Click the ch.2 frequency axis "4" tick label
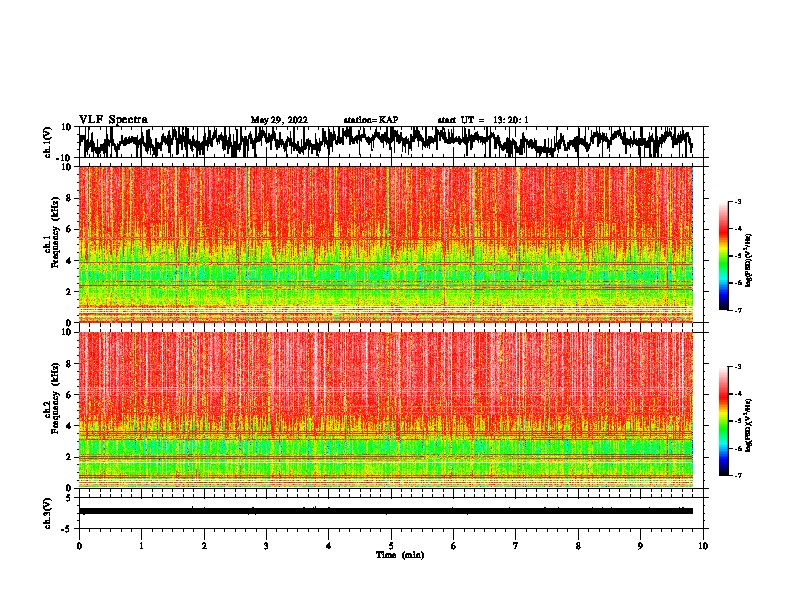This screenshot has height=612, width=792. point(69,426)
